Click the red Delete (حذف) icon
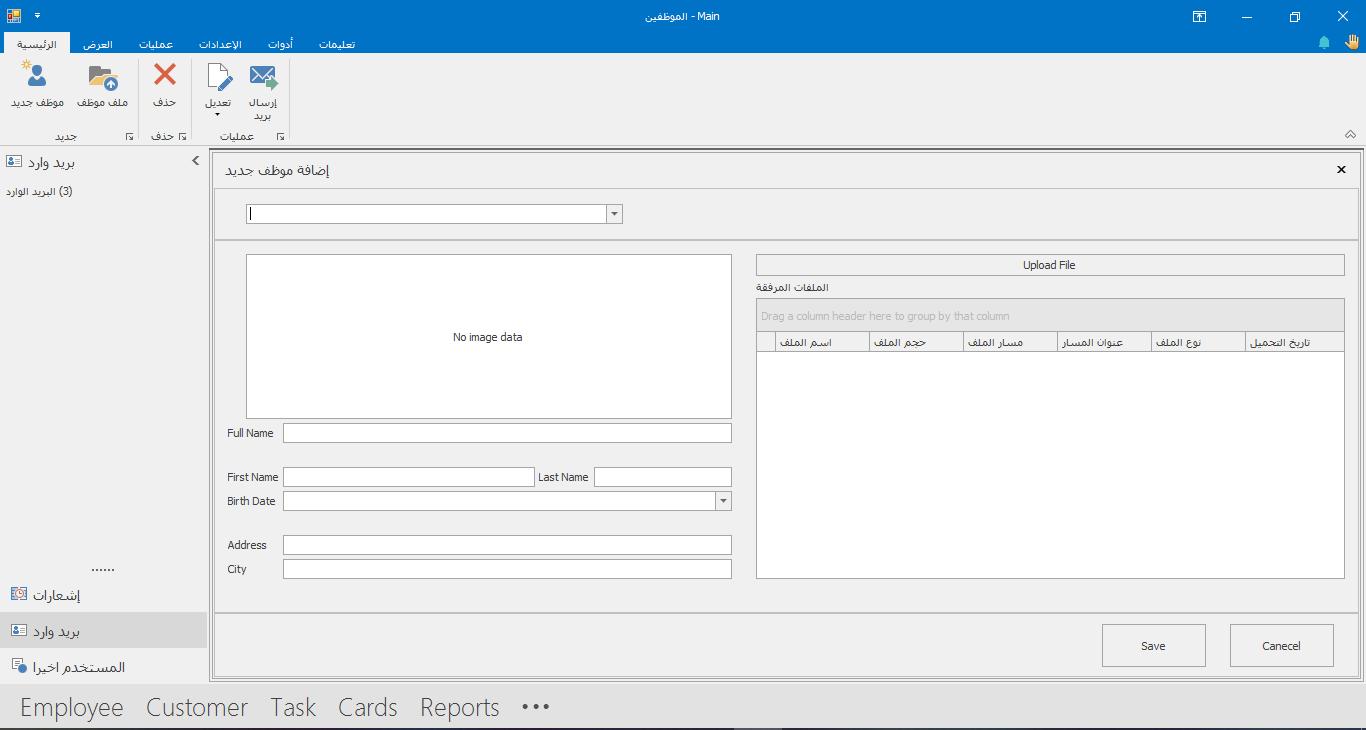Viewport: 1366px width, 730px height. (x=164, y=76)
